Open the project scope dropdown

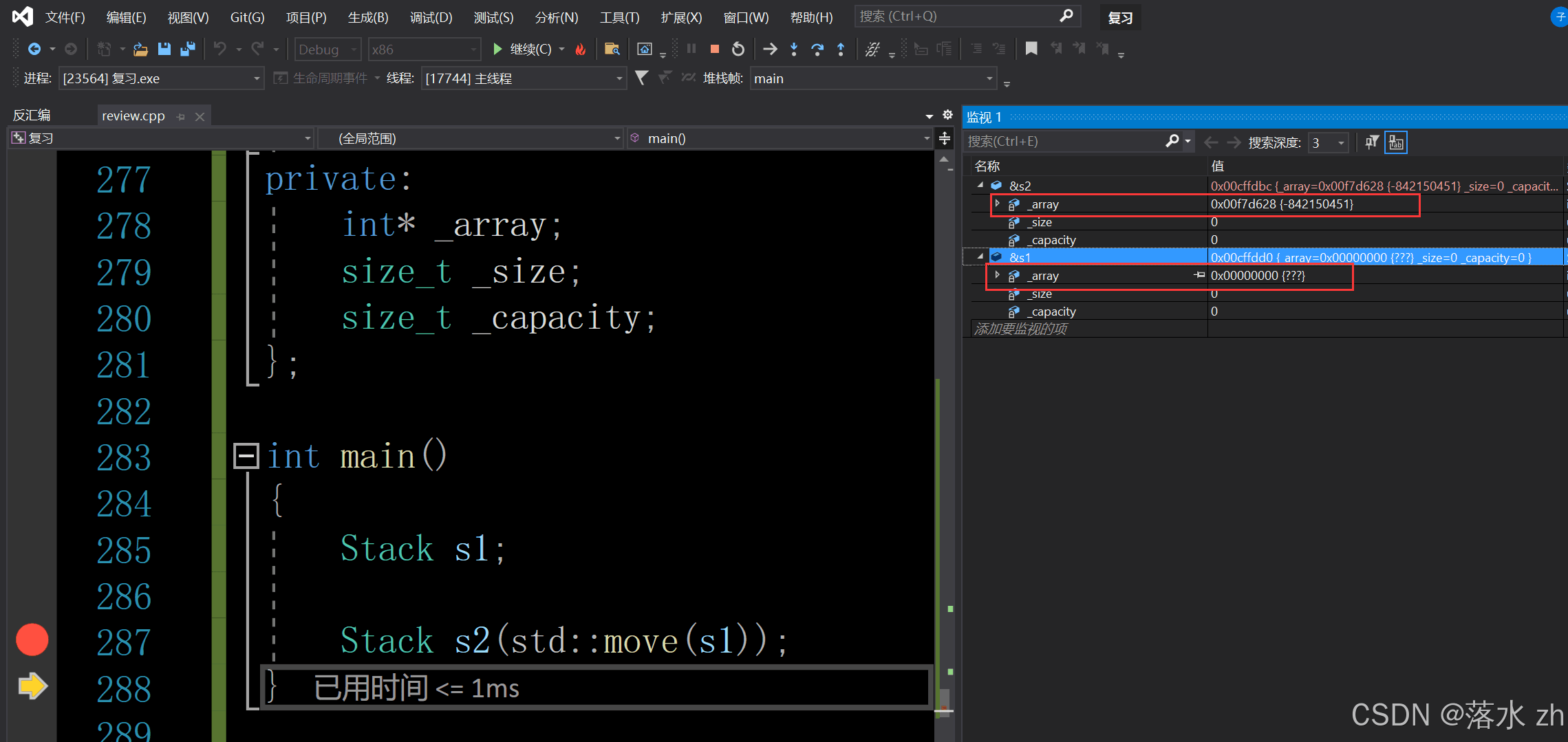pyautogui.click(x=161, y=138)
